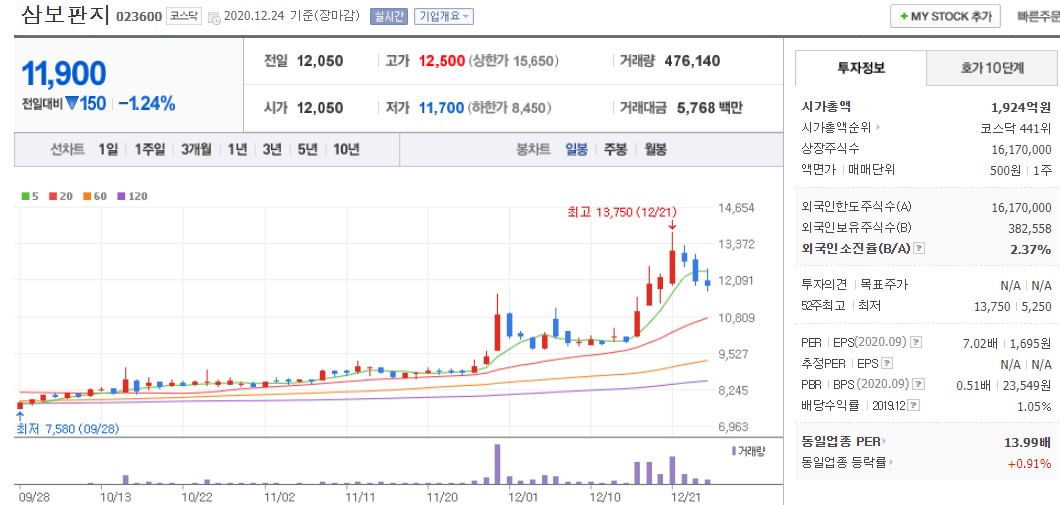Click the 코스닥 441위 ranking value
The width and height of the screenshot is (1060, 505).
[x=1016, y=128]
